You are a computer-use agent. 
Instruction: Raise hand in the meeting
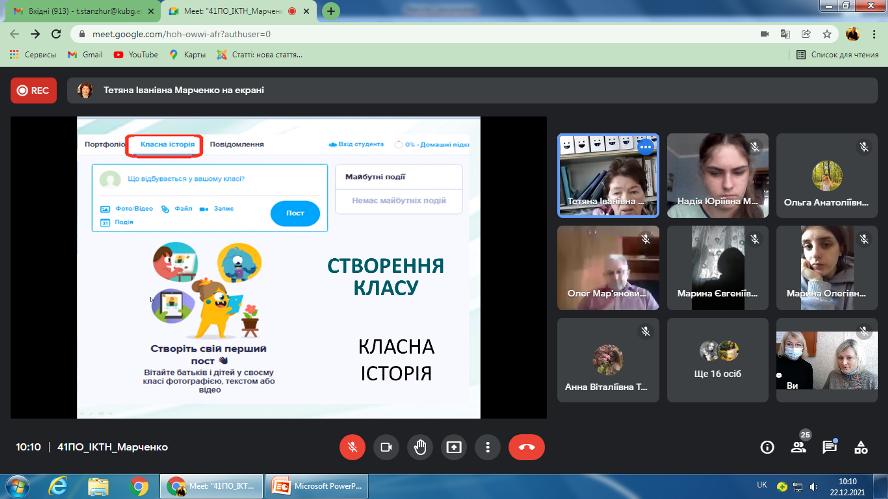(420, 447)
